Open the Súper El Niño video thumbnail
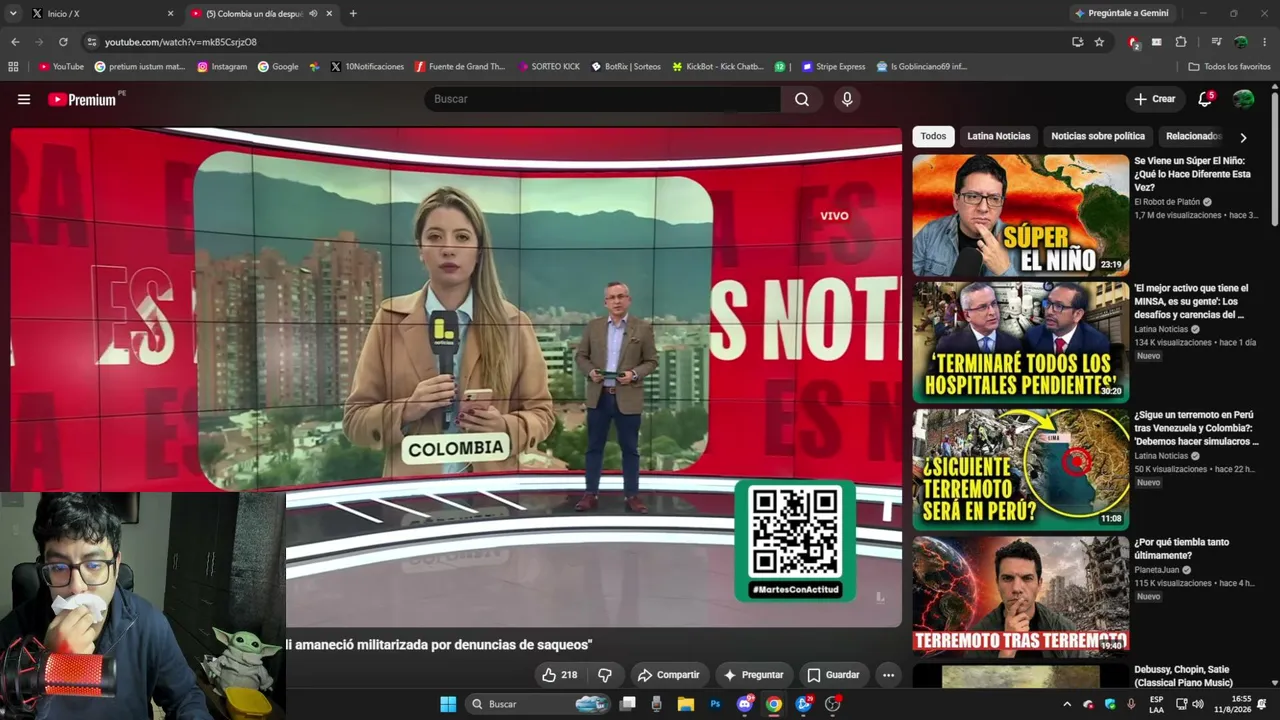1280x720 pixels. pyautogui.click(x=1020, y=215)
